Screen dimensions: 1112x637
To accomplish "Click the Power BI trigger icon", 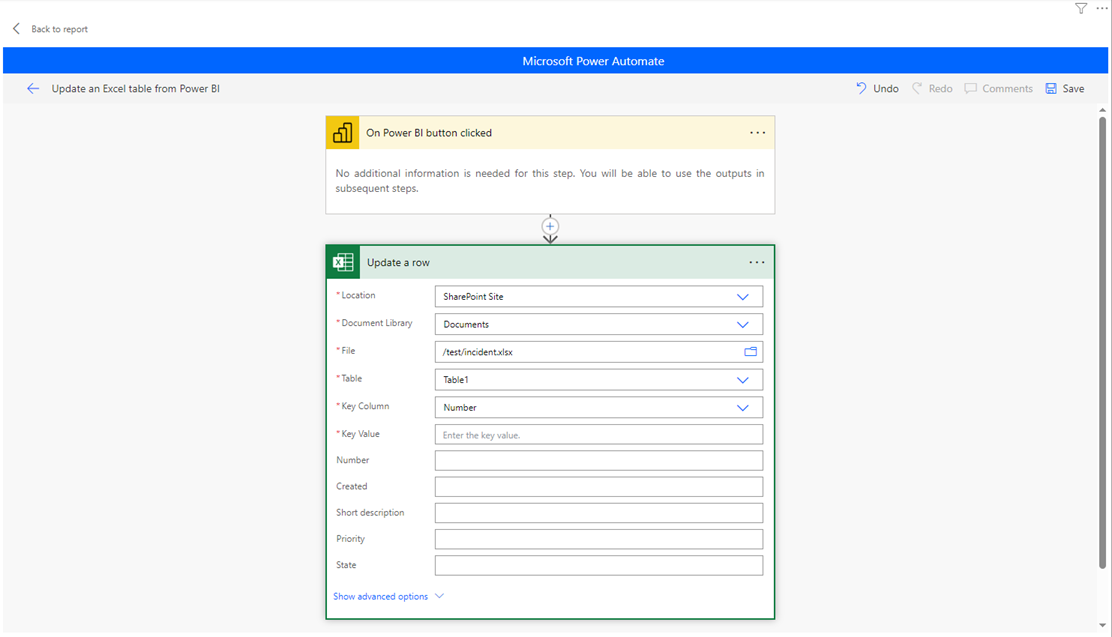I will tap(343, 133).
